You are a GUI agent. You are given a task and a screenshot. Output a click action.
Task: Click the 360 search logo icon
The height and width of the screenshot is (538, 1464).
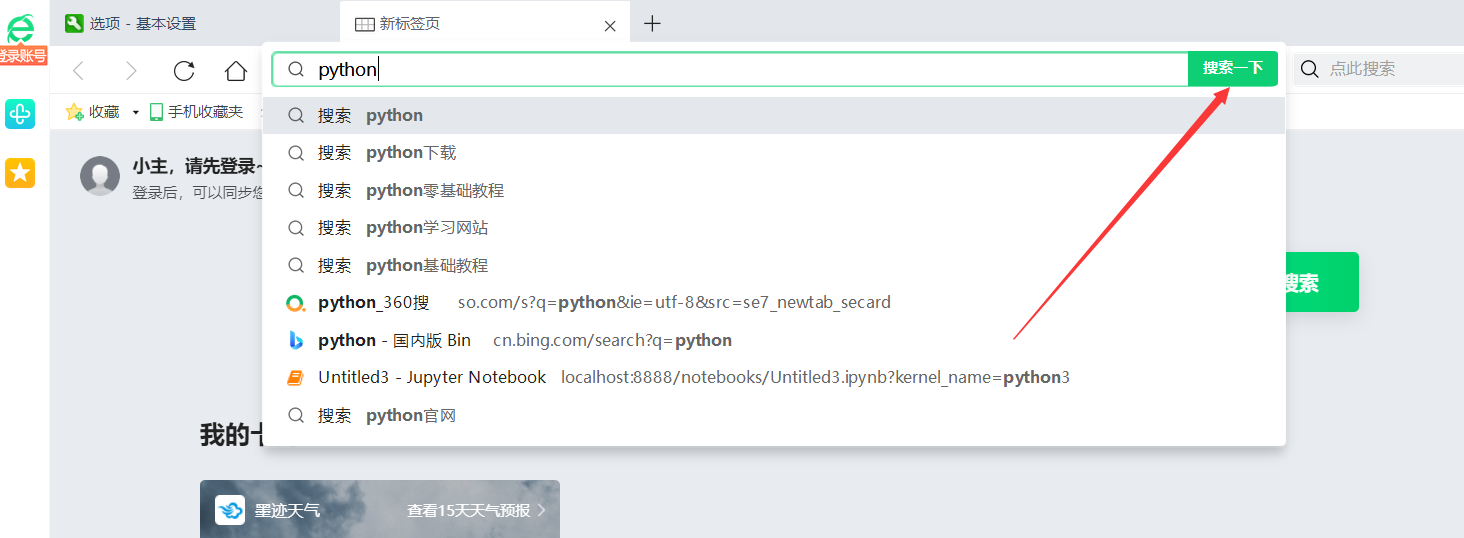296,303
